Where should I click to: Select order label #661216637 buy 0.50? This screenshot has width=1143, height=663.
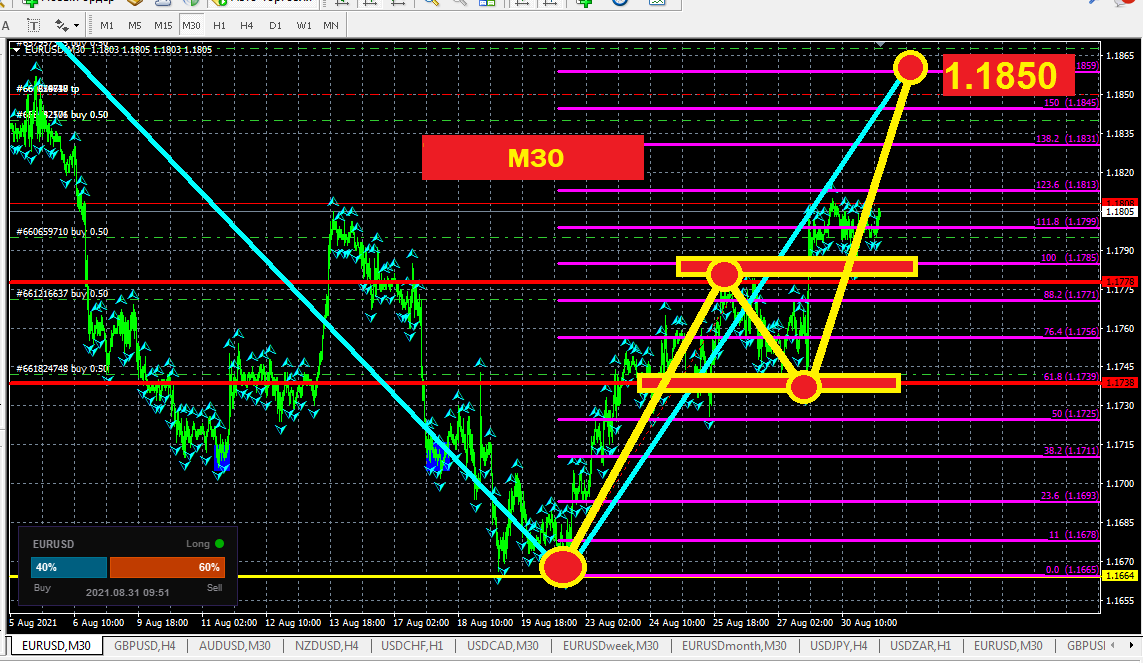[62, 294]
